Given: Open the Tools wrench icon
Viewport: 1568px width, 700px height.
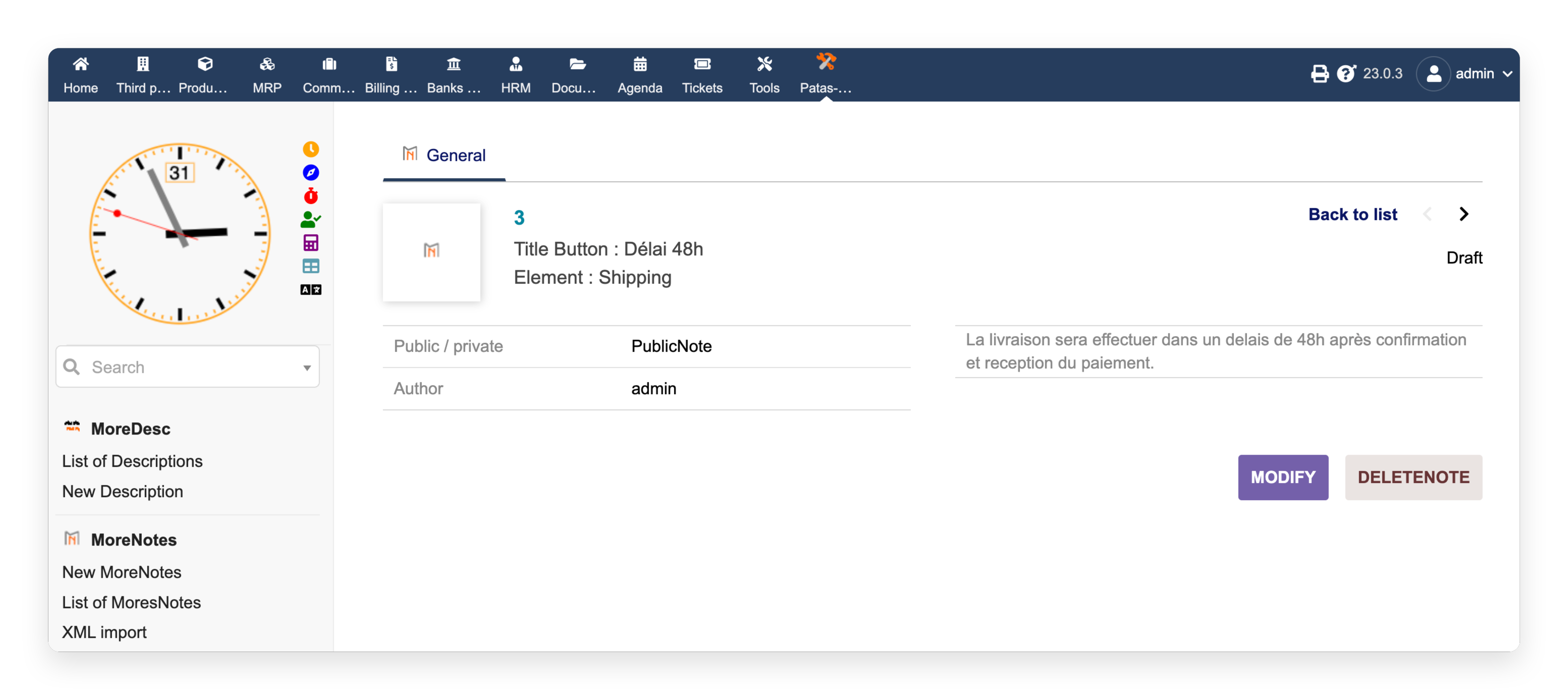Looking at the screenshot, I should tap(764, 64).
